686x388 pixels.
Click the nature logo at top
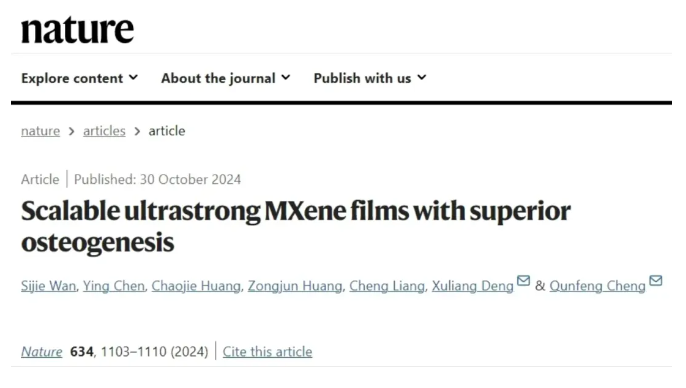(x=77, y=30)
